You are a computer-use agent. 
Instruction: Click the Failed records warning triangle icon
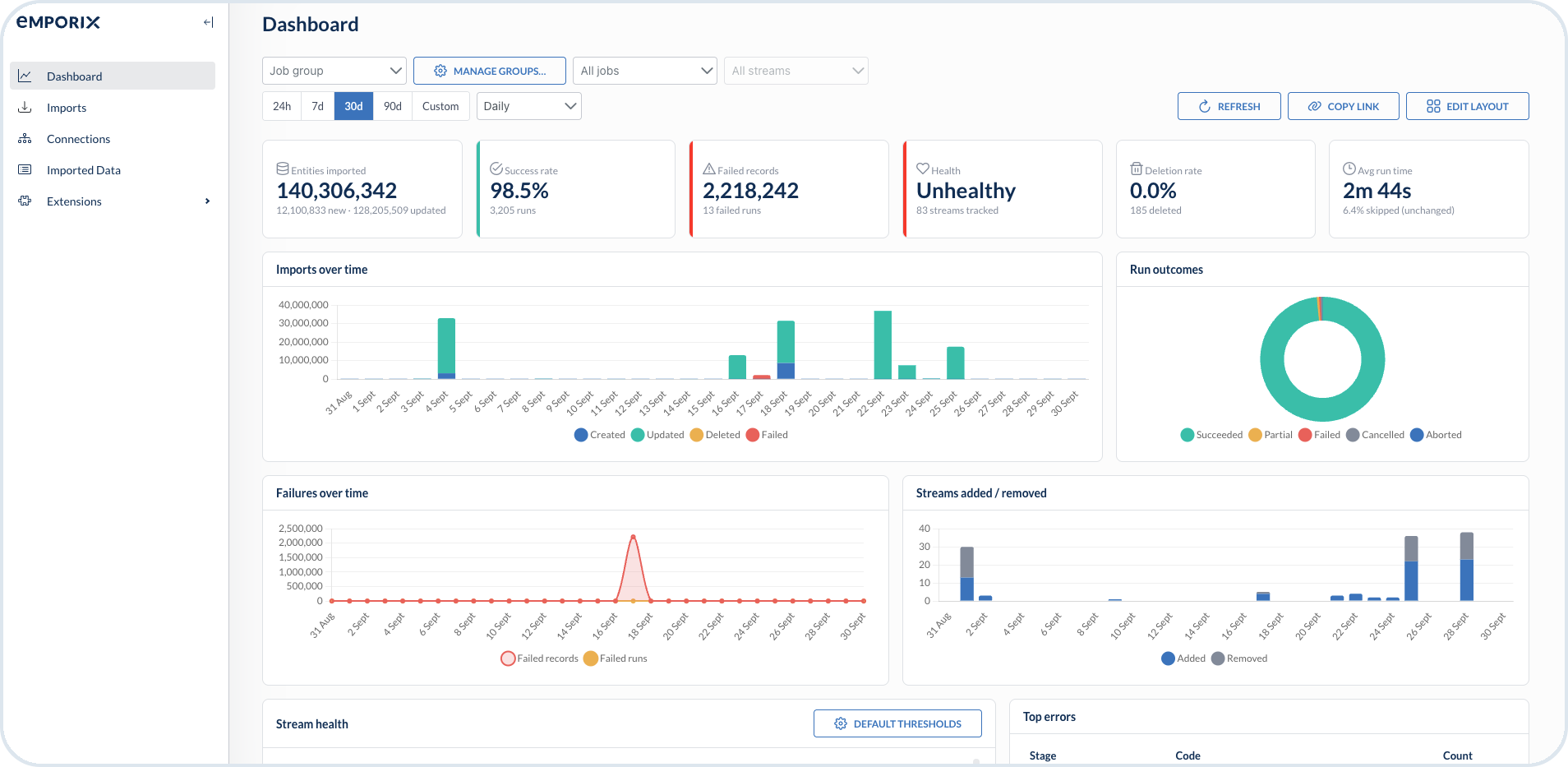[x=709, y=169]
